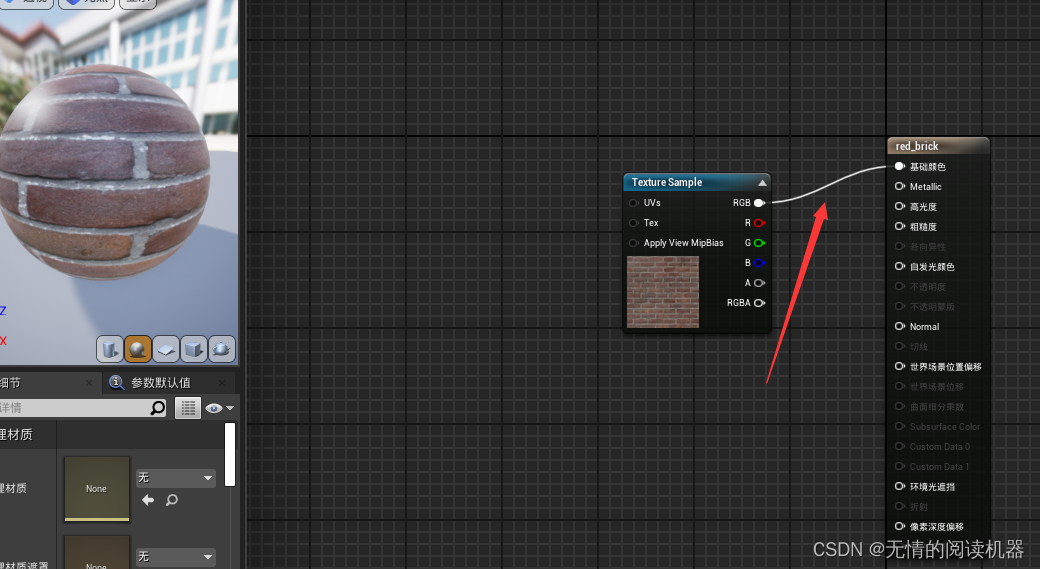
Task: Click the first None material thumbnail
Action: tap(97, 489)
